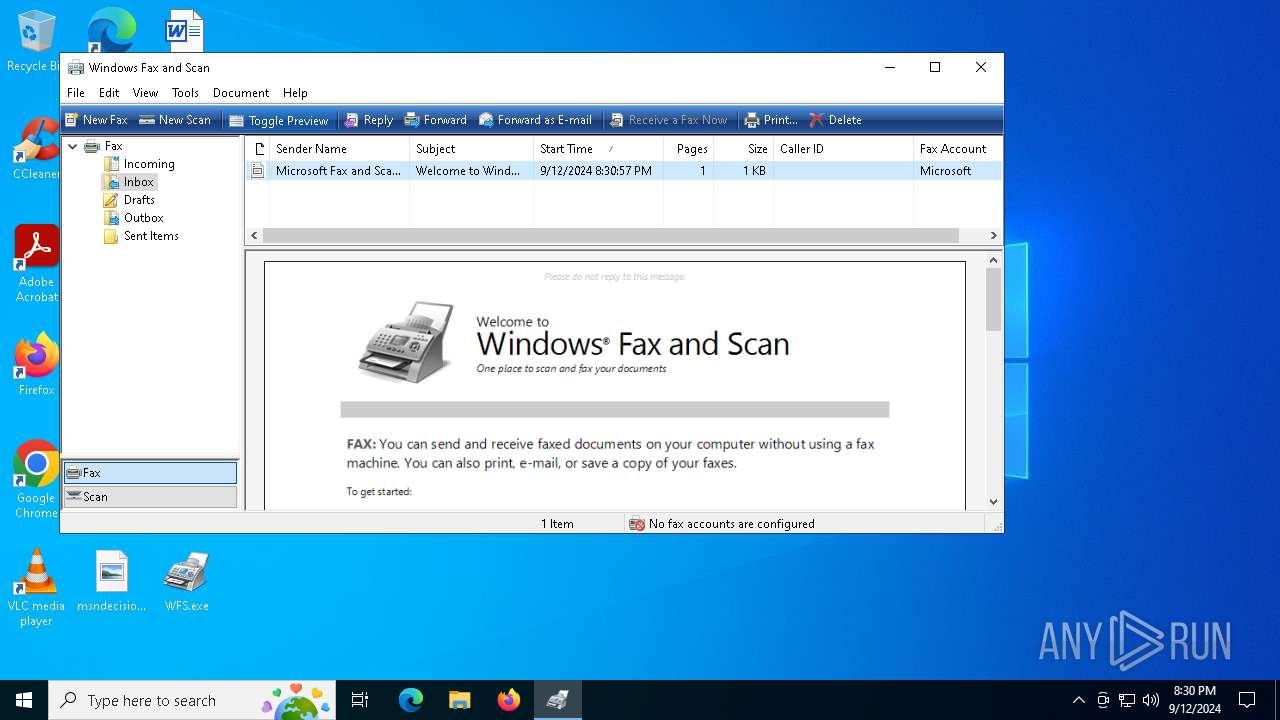Click message list horizontal scrollbar right arrow
The height and width of the screenshot is (720, 1280).
993,236
